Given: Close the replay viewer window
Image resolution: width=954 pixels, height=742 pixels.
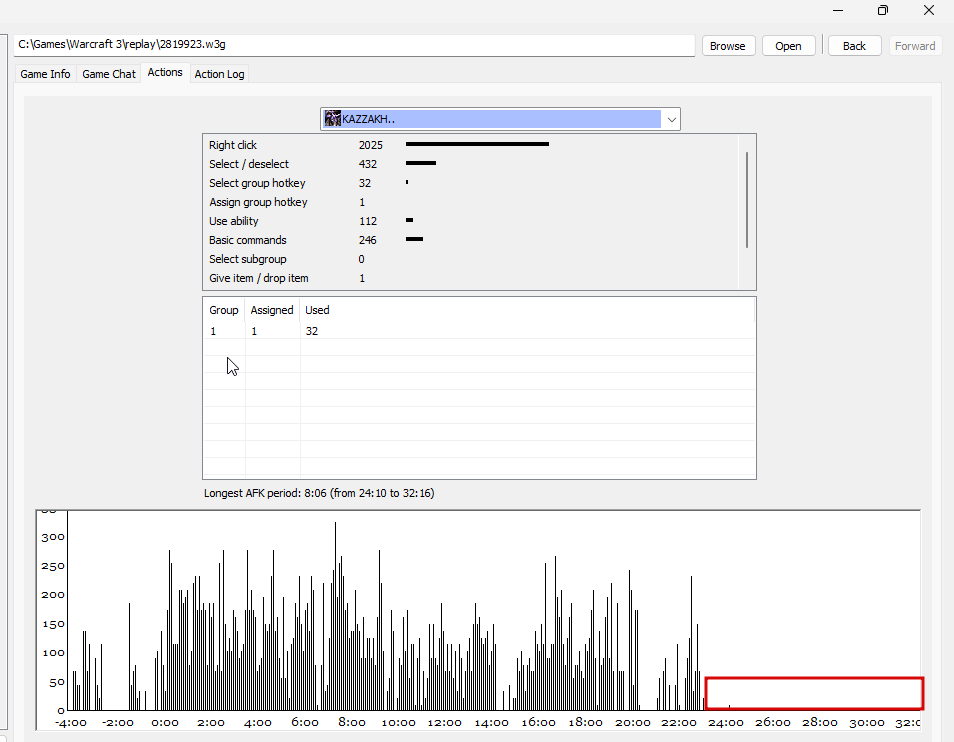Looking at the screenshot, I should pyautogui.click(x=928, y=10).
